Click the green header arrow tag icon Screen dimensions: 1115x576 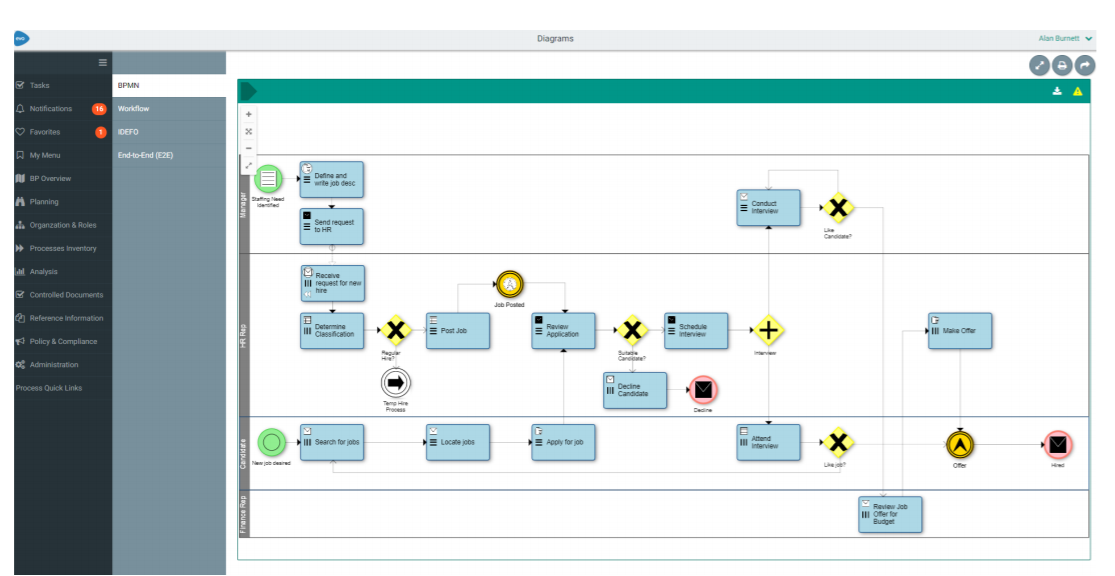[x=249, y=91]
